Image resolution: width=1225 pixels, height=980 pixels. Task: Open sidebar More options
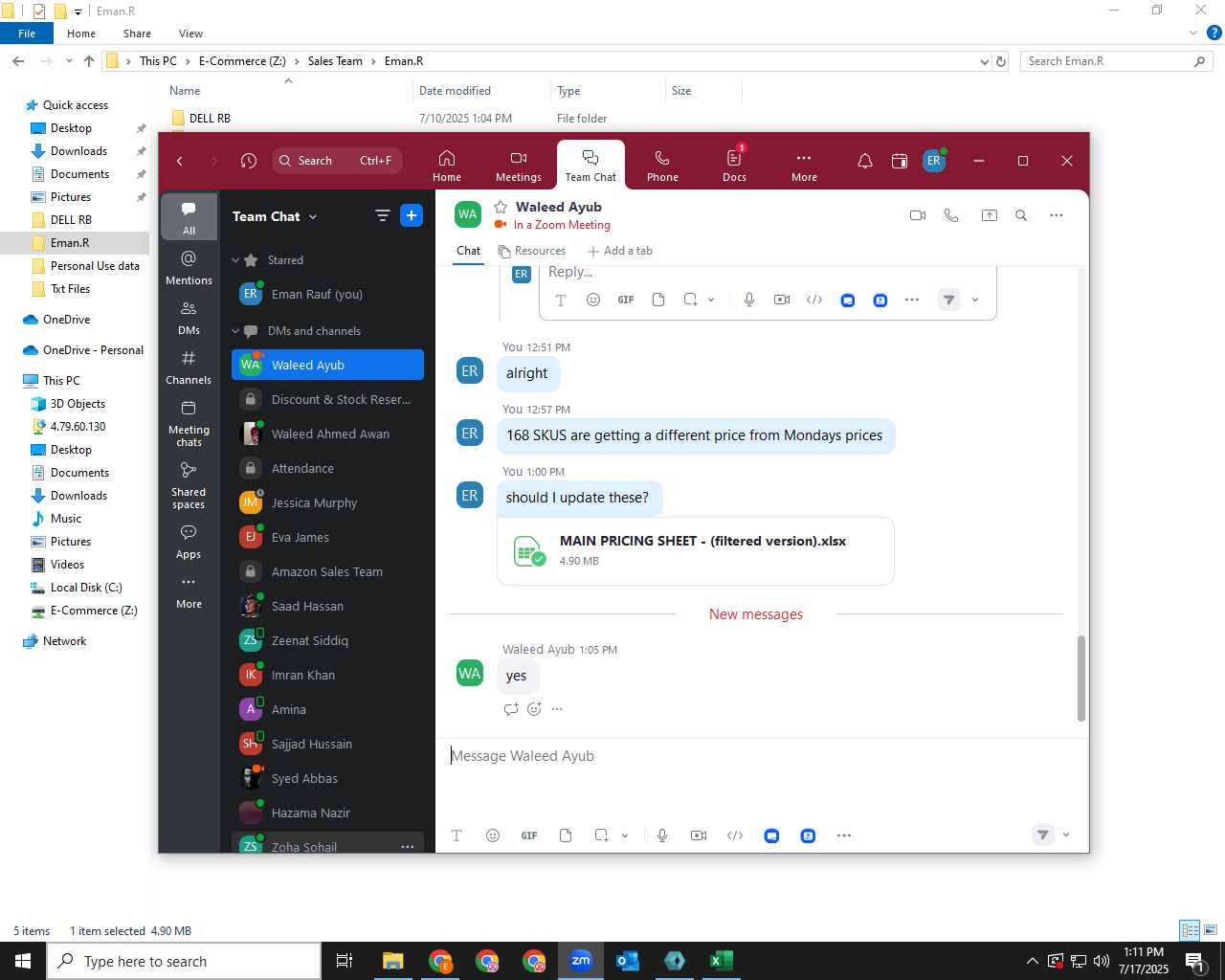[x=189, y=591]
